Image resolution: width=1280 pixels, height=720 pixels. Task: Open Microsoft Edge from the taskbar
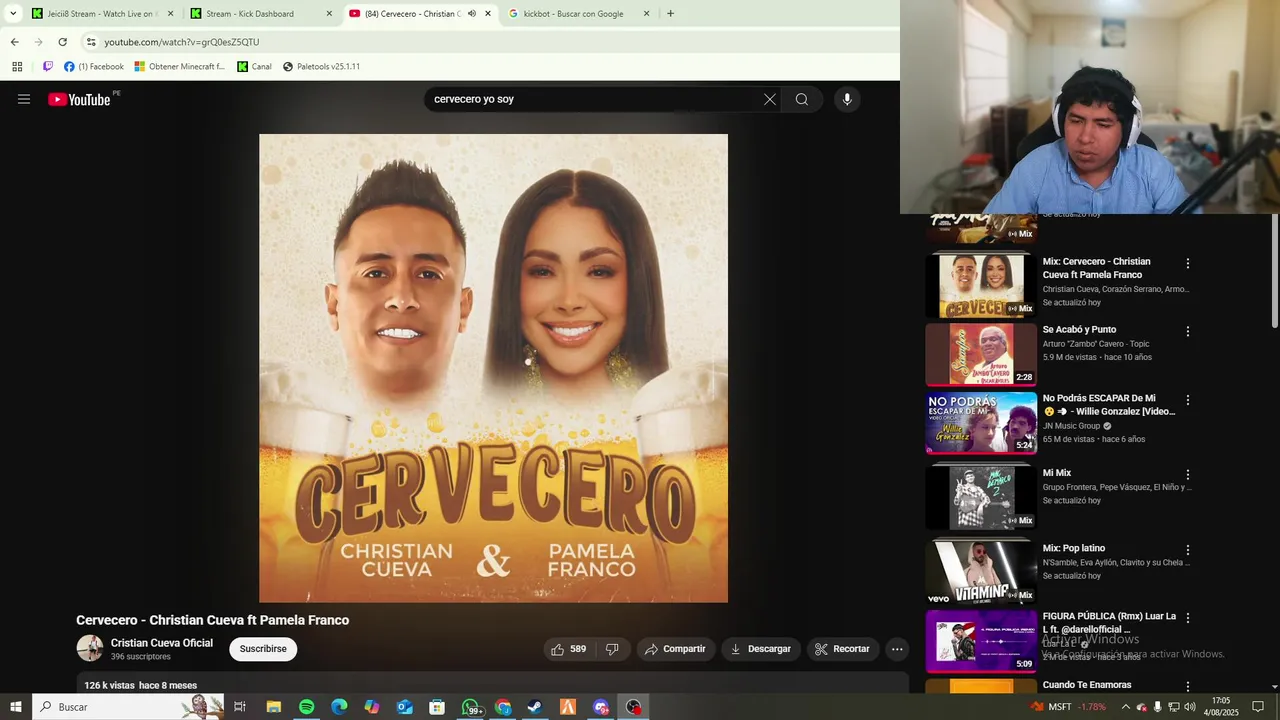[339, 707]
